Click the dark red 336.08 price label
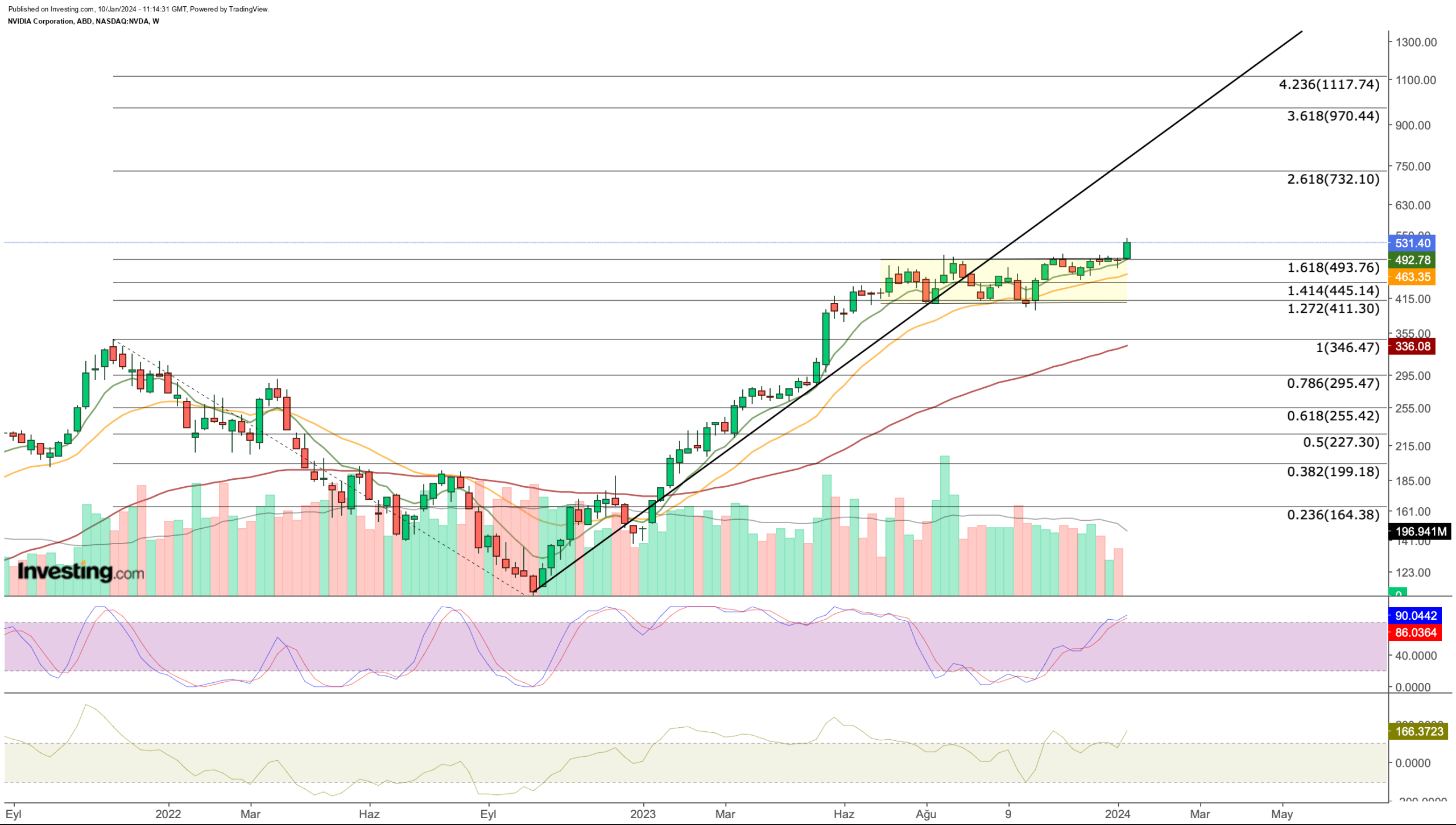 point(1412,346)
